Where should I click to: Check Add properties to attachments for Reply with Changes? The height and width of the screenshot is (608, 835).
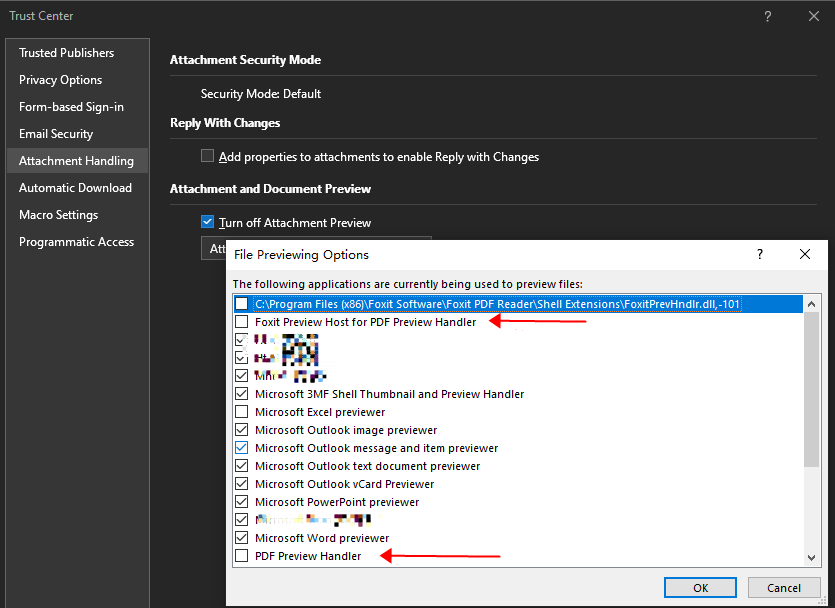coord(208,156)
